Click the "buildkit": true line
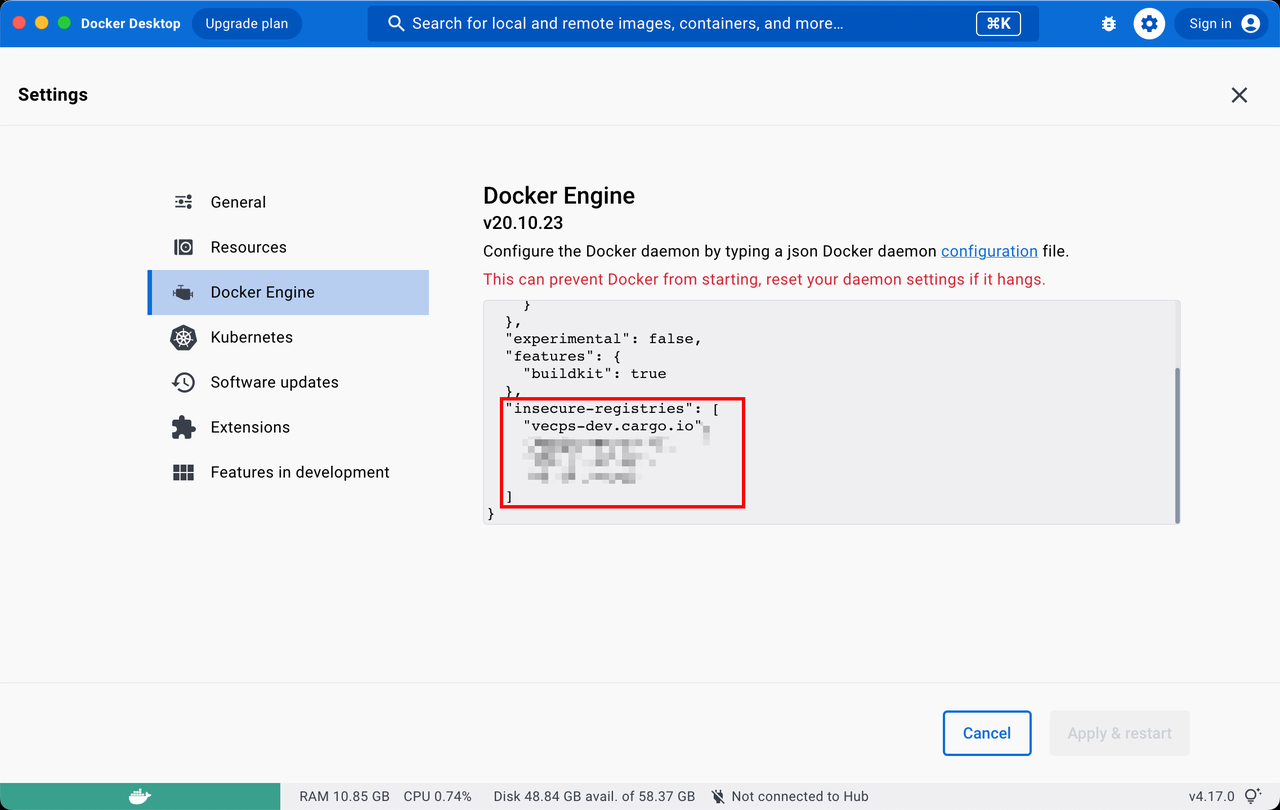Screen dimensions: 1280x810 [x=594, y=373]
